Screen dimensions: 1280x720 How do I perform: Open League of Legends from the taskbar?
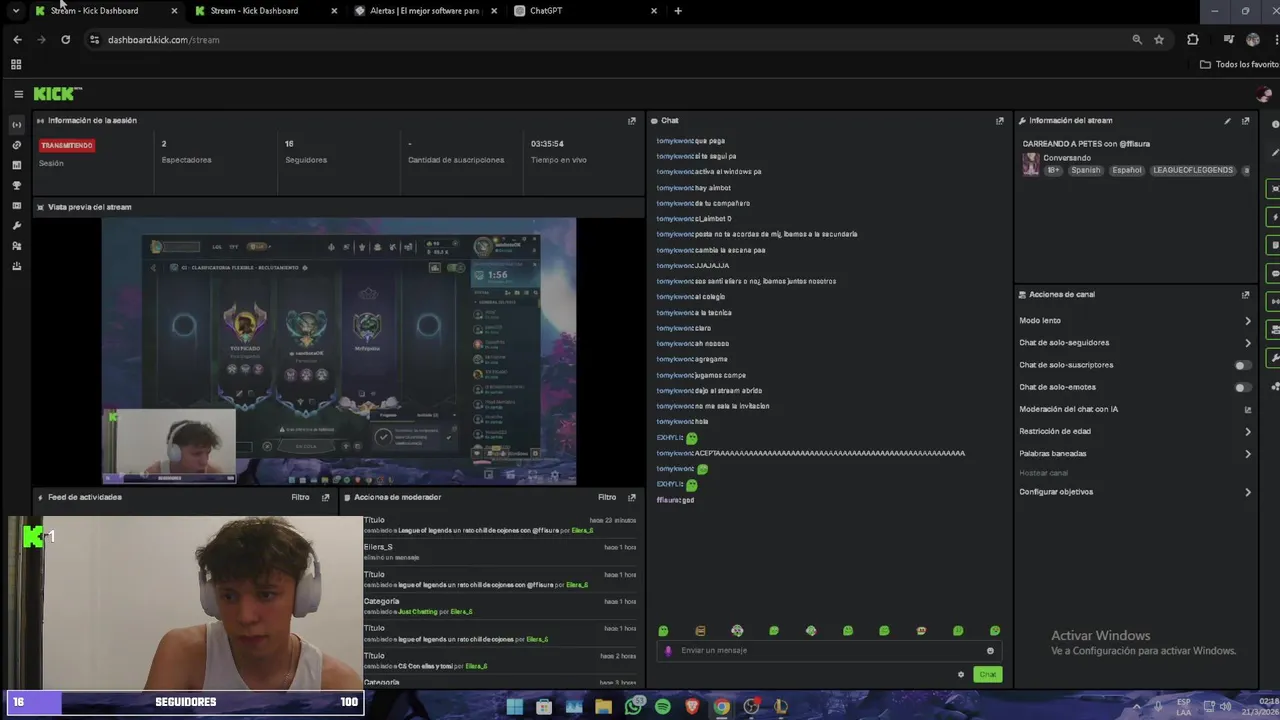[781, 707]
